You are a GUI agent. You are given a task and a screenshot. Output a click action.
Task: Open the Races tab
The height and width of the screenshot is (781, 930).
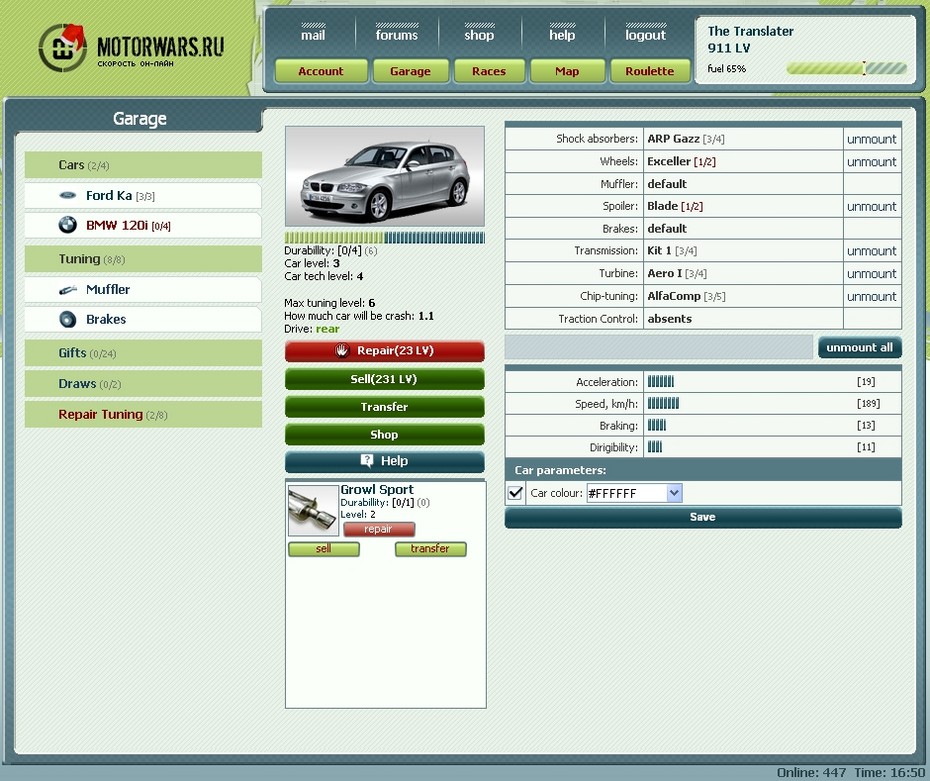489,71
